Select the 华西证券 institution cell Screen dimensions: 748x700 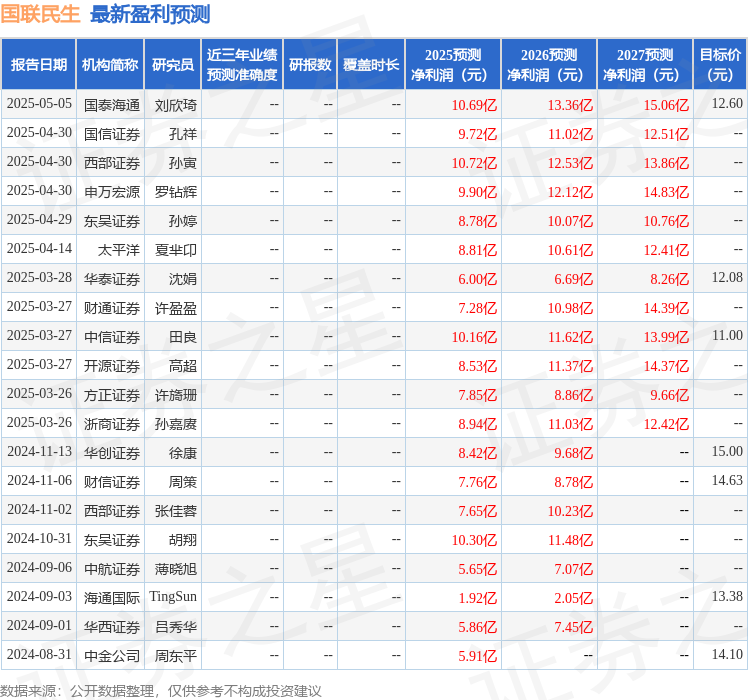point(112,627)
